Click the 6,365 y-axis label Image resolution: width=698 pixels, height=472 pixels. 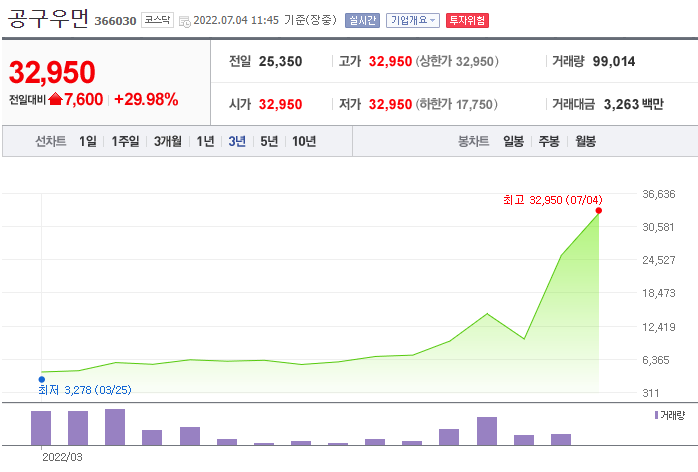coord(656,360)
